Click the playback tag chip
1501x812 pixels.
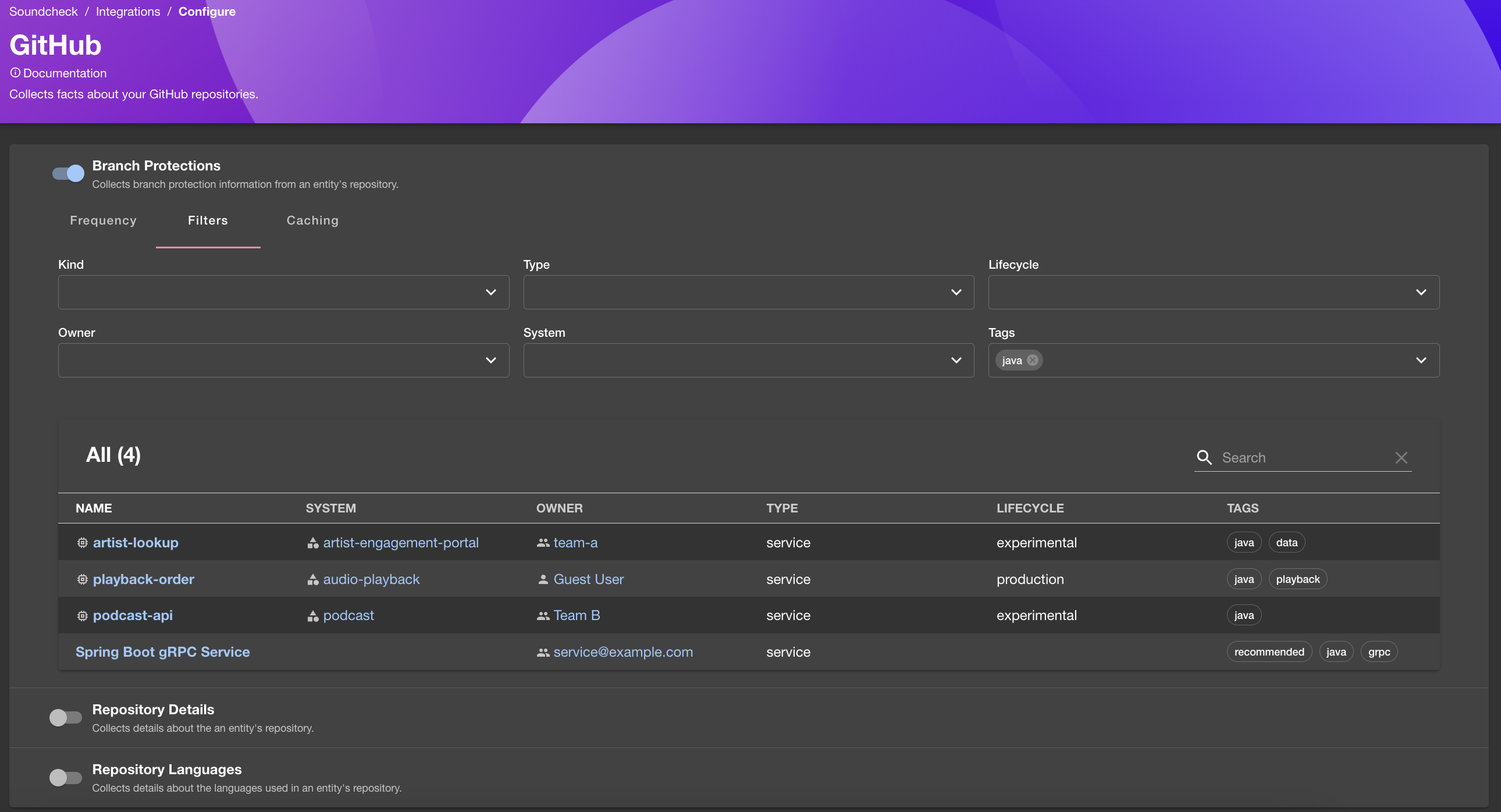(x=1297, y=579)
